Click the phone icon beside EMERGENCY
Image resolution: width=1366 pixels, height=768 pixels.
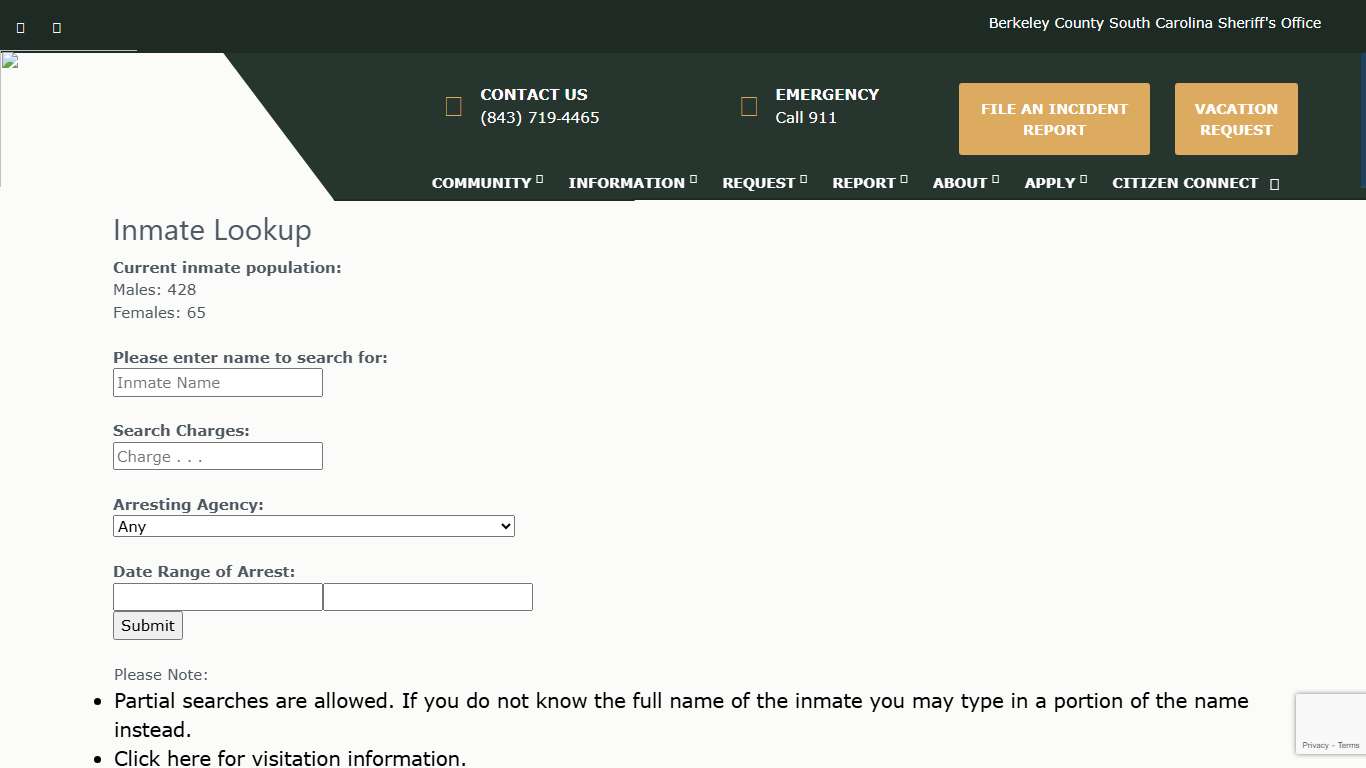(x=749, y=105)
